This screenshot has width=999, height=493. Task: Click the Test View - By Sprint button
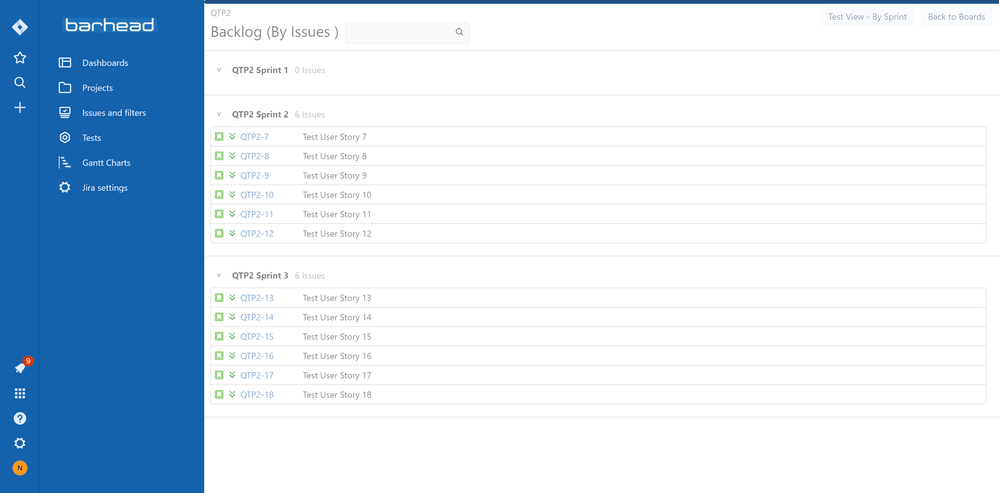tap(867, 17)
